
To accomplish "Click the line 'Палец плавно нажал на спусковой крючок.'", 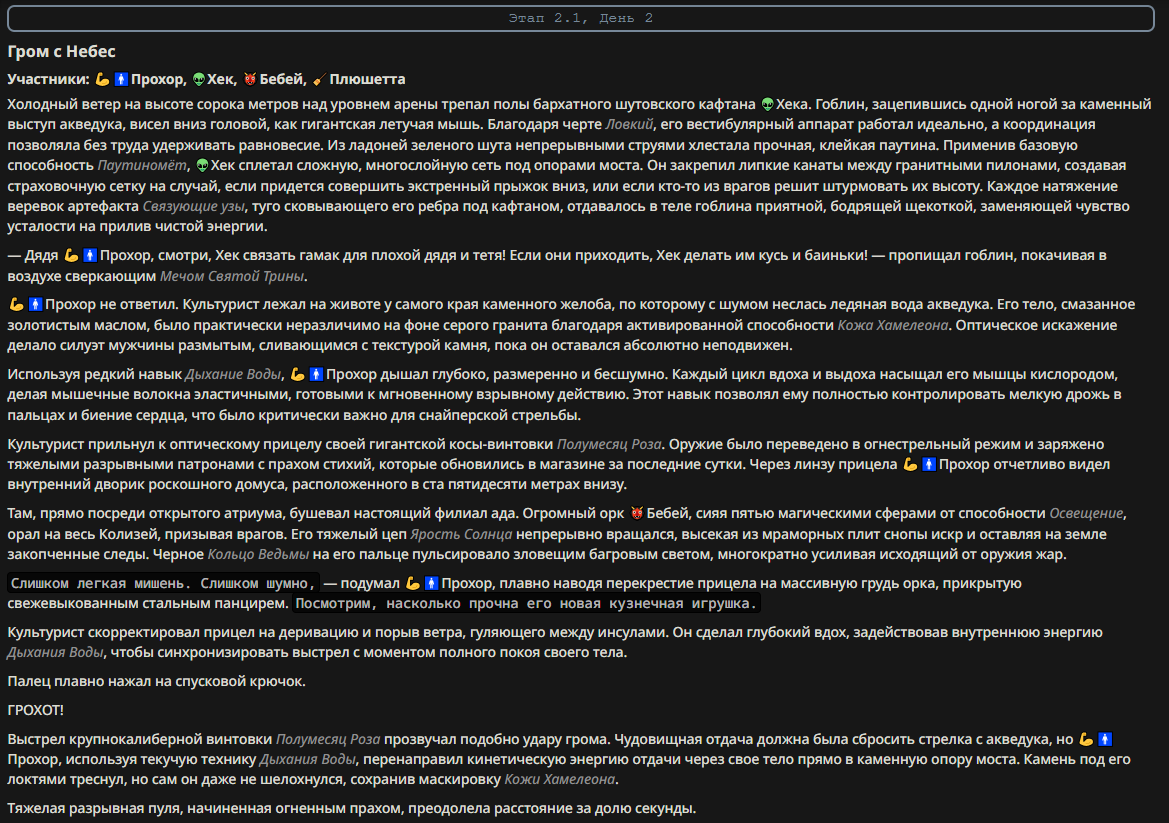I will point(157,681).
